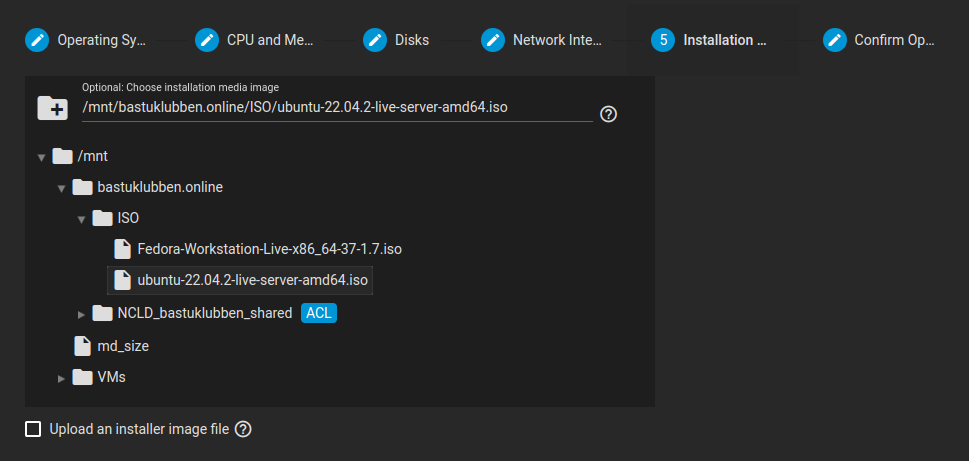
Task: Open help for installation media image field
Action: coord(609,114)
